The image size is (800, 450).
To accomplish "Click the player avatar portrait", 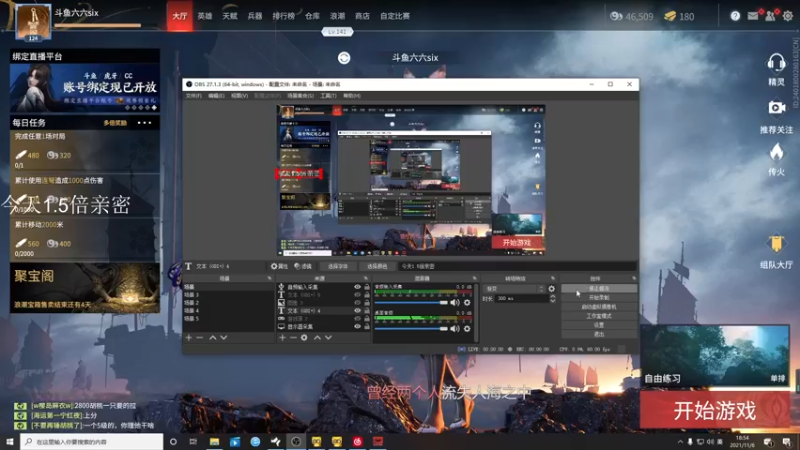I will coord(33,22).
